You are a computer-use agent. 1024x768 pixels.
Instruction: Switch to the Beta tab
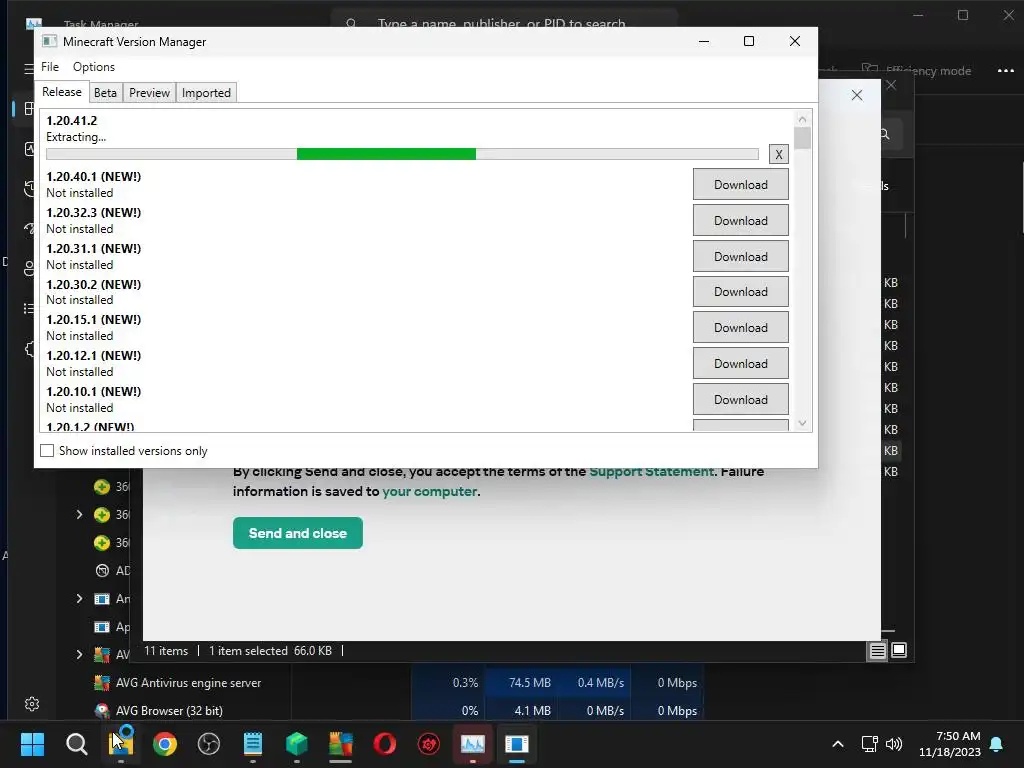[105, 93]
